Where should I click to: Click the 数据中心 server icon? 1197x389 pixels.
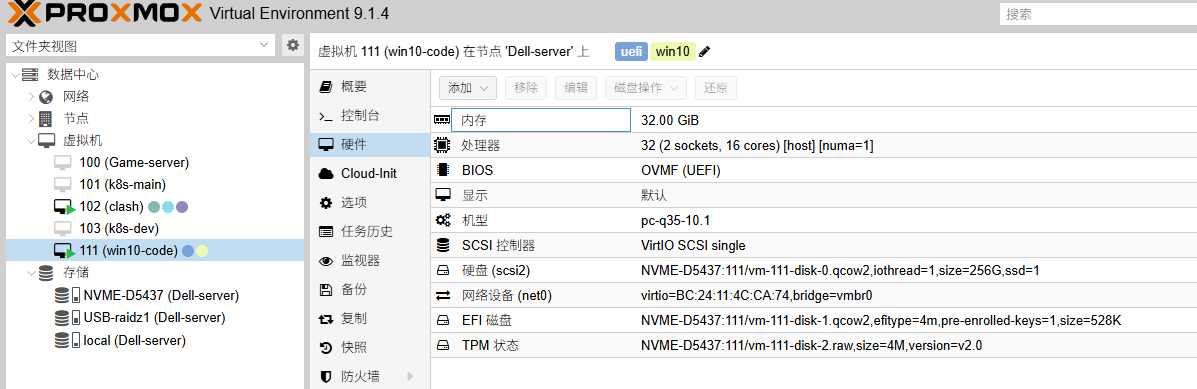30,75
